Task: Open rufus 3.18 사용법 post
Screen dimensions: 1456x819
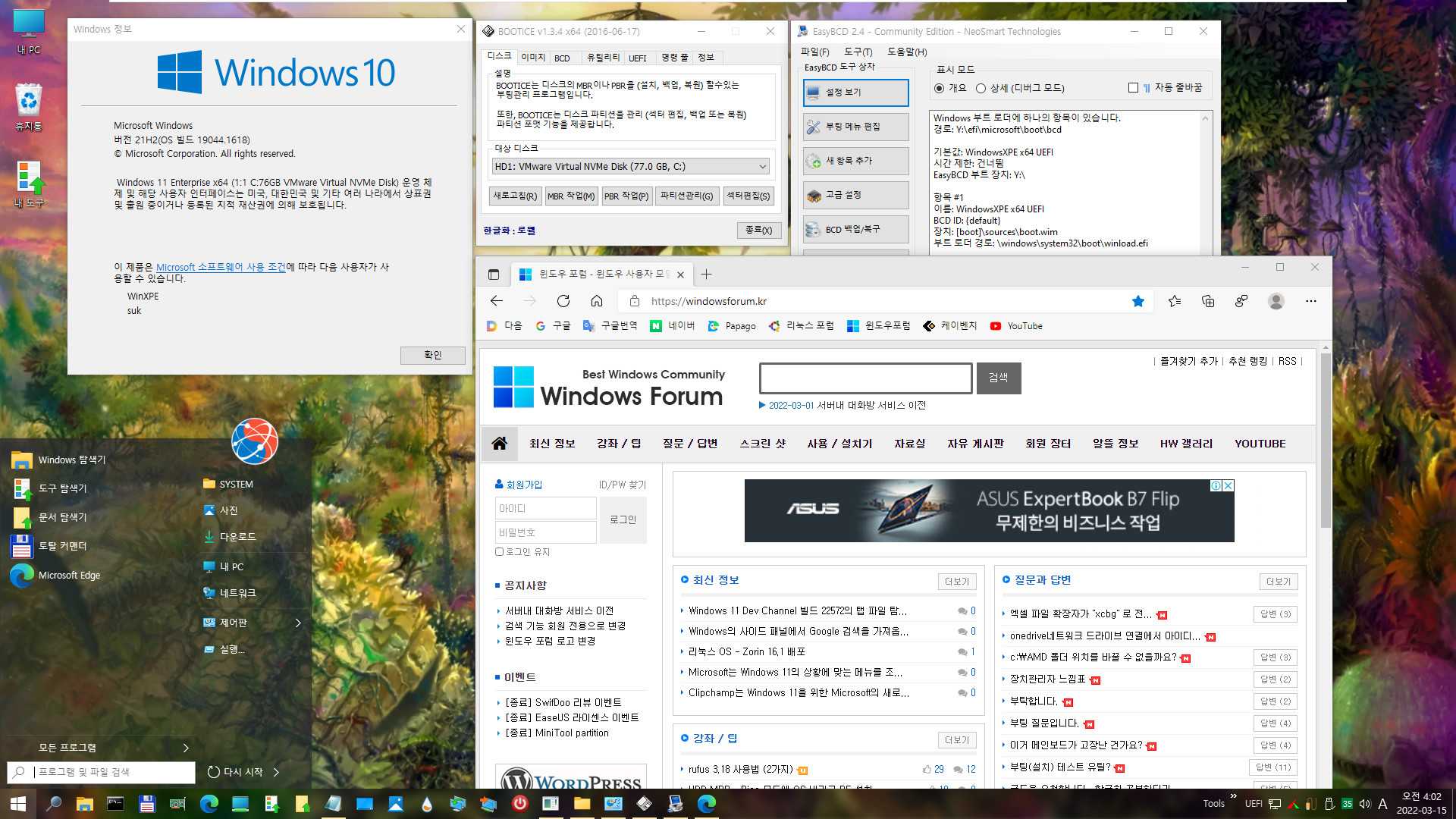Action: tap(741, 770)
